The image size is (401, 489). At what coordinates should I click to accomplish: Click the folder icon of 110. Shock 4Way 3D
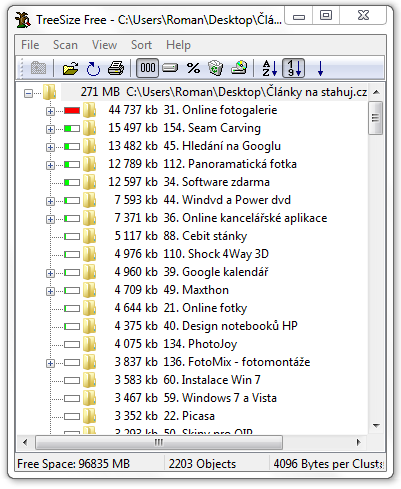[x=89, y=254]
